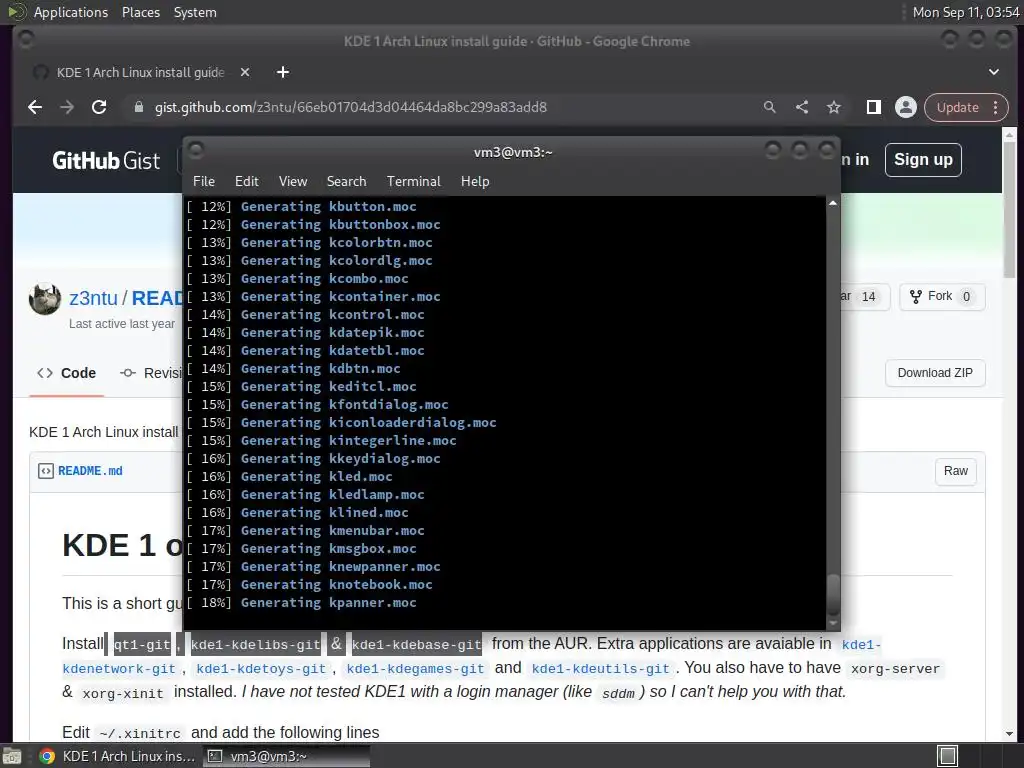Switch to vm3@vm3 terminal taskbar entry
The width and height of the screenshot is (1024, 768).
tap(285, 756)
